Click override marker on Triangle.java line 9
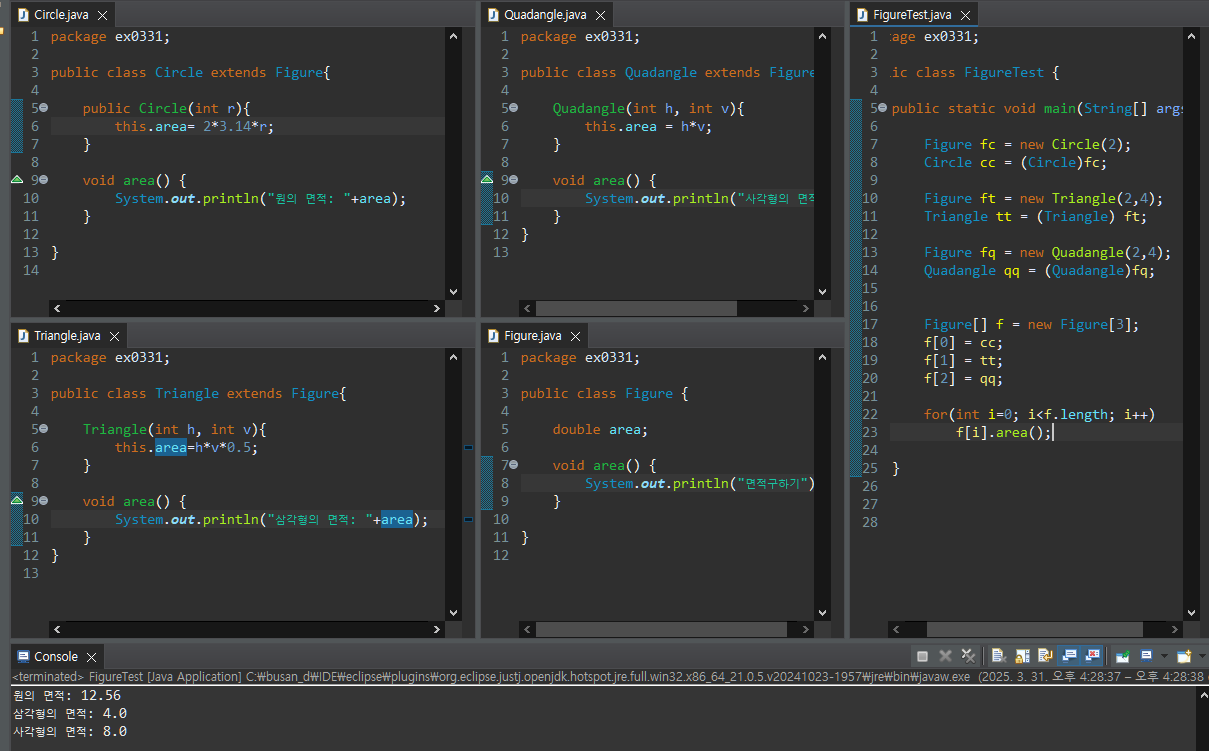Image resolution: width=1209 pixels, height=751 pixels. coord(16,500)
